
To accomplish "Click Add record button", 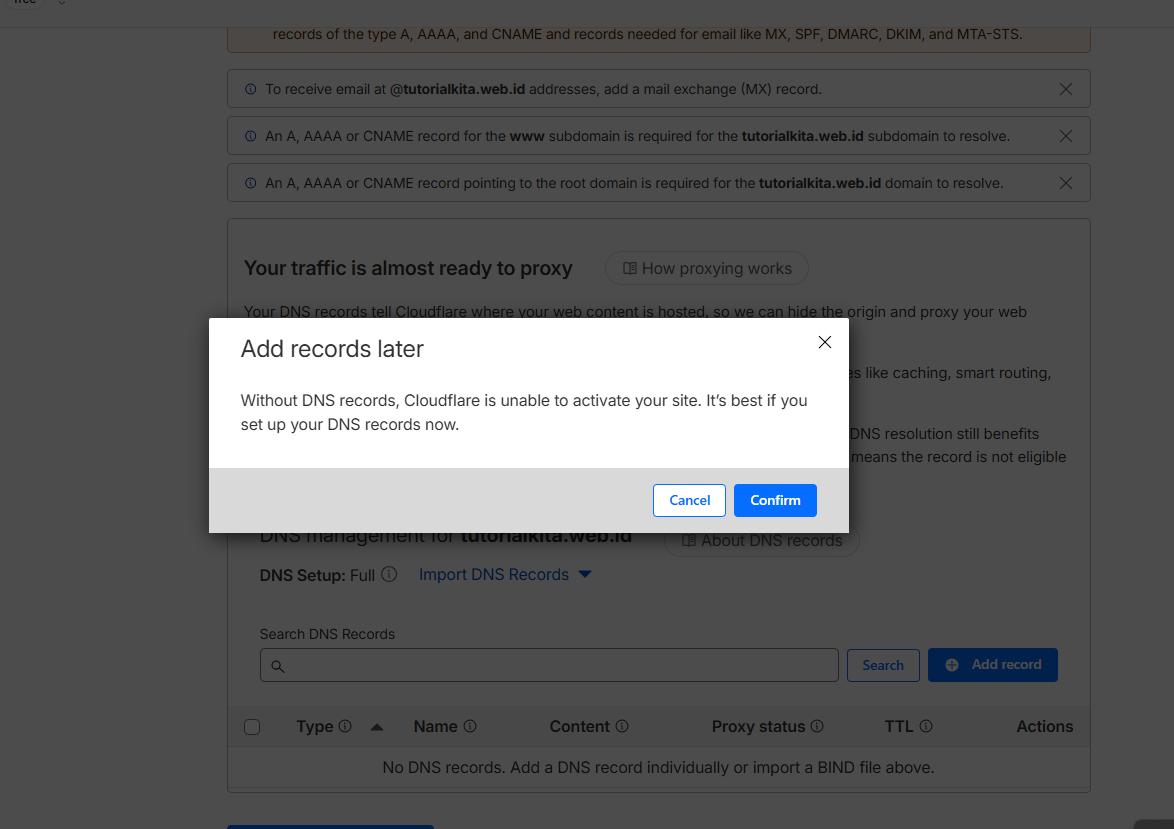I will click(x=992, y=665).
